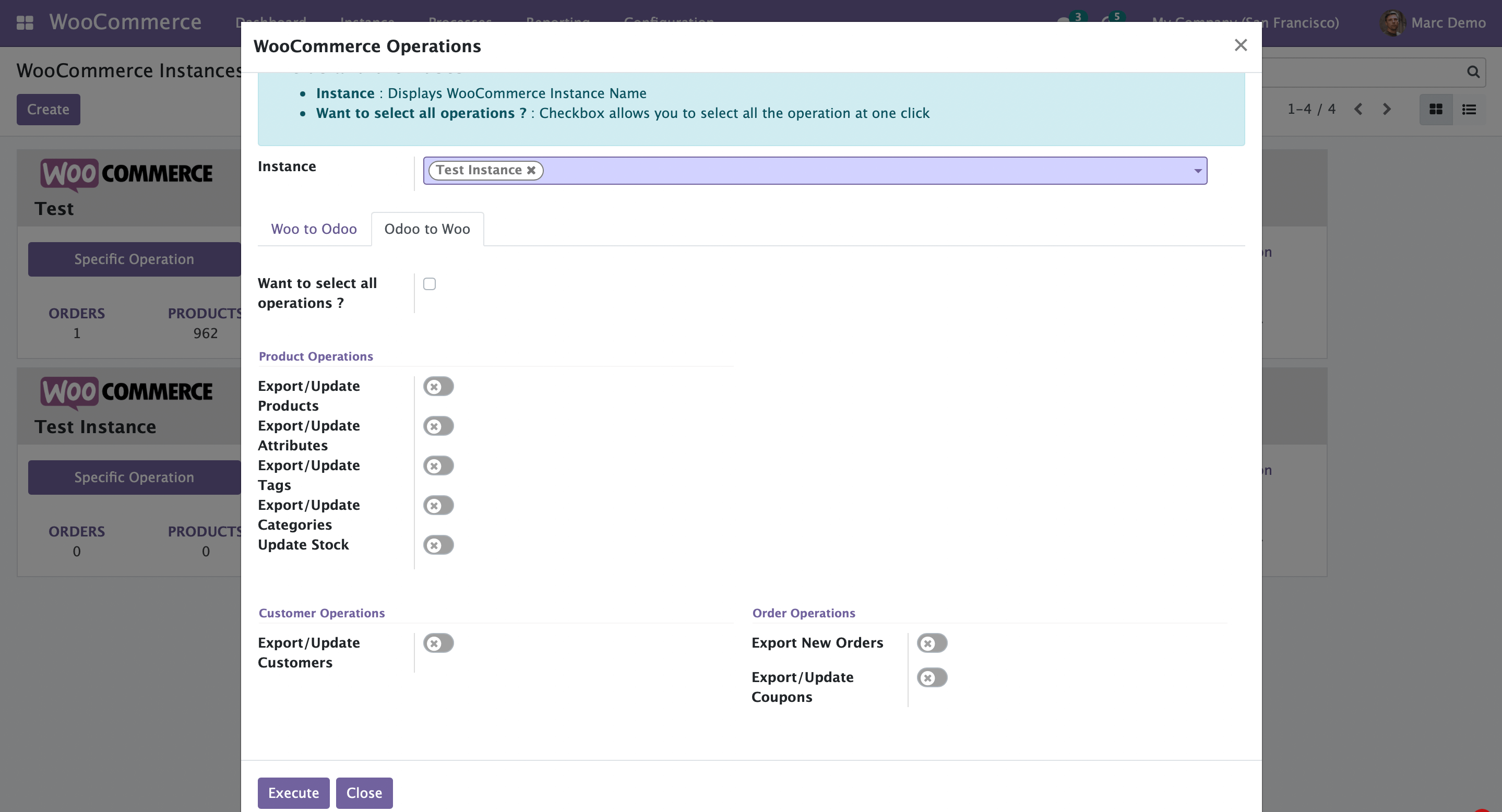Enable the Export New Orders toggle
Image resolution: width=1502 pixels, height=812 pixels.
932,643
